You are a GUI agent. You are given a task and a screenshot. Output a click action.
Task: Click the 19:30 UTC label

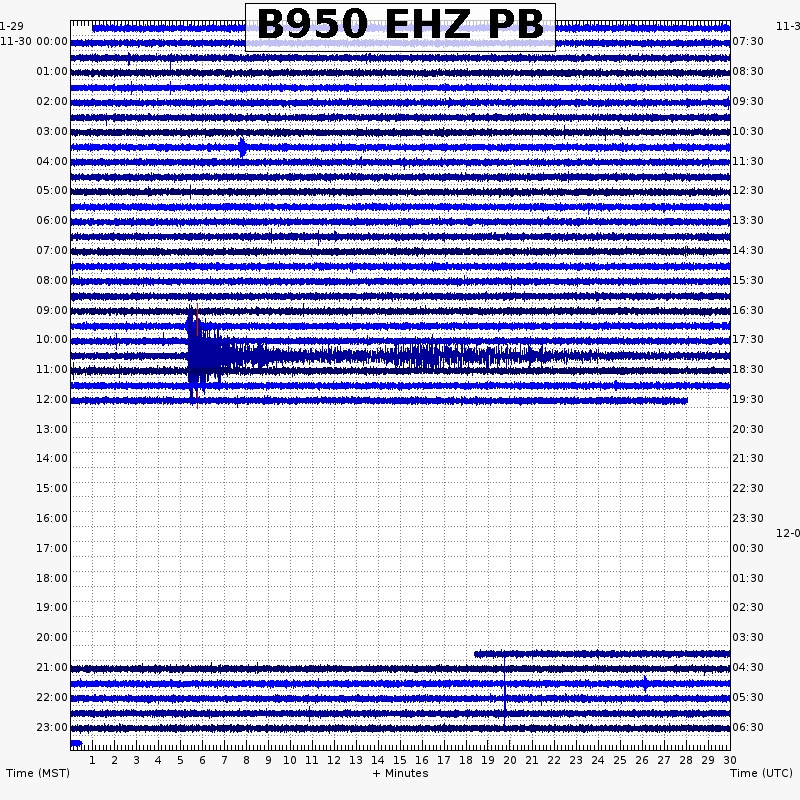coord(748,399)
